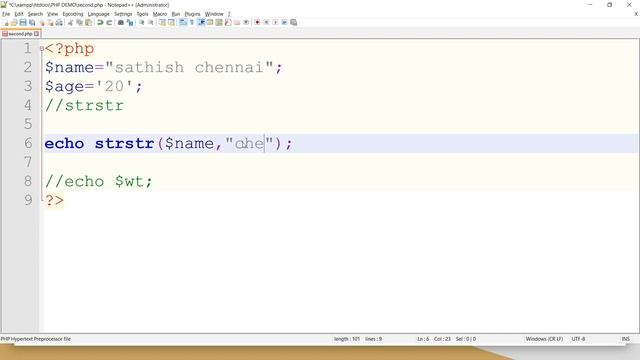Screen dimensions: 640x360
Task: Select the second.php document tab
Action: pos(20,34)
